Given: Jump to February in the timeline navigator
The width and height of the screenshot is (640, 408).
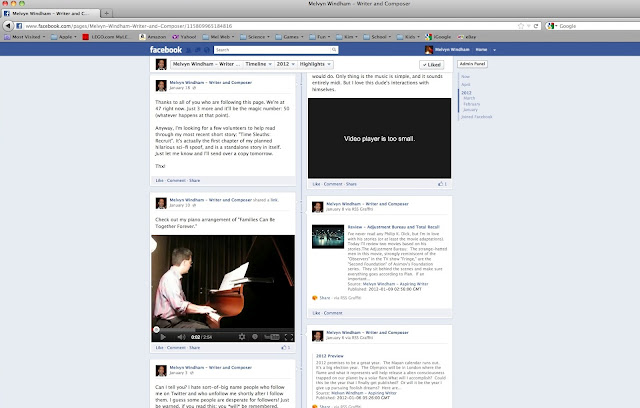Looking at the screenshot, I should click(x=471, y=104).
